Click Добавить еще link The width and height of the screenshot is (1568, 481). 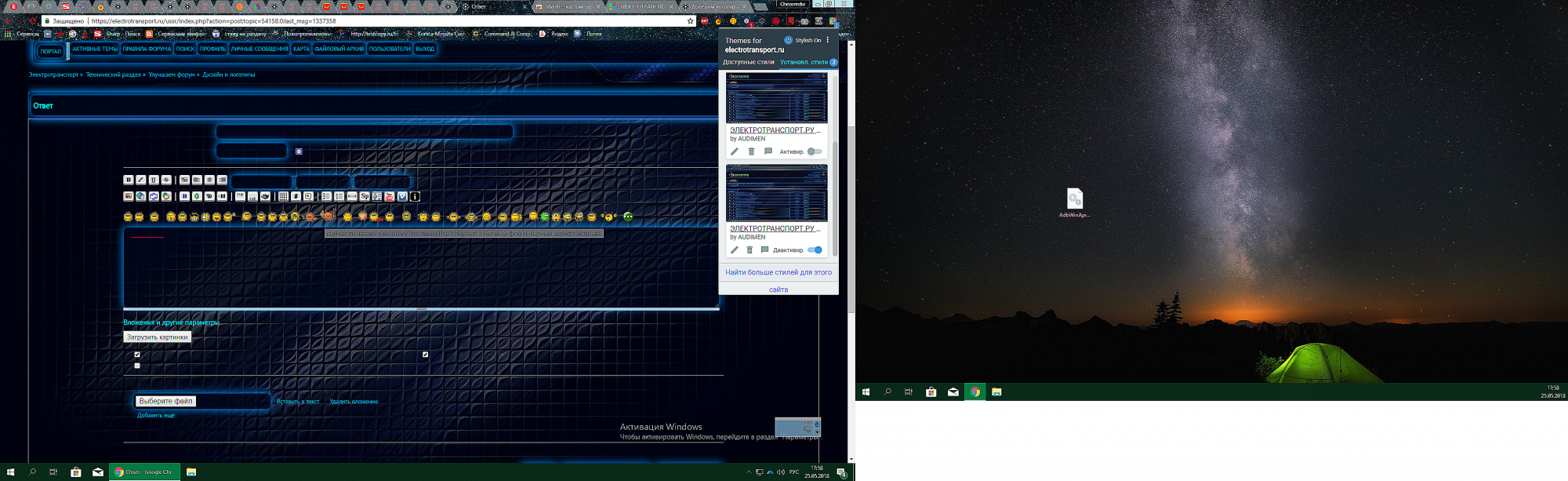(156, 415)
